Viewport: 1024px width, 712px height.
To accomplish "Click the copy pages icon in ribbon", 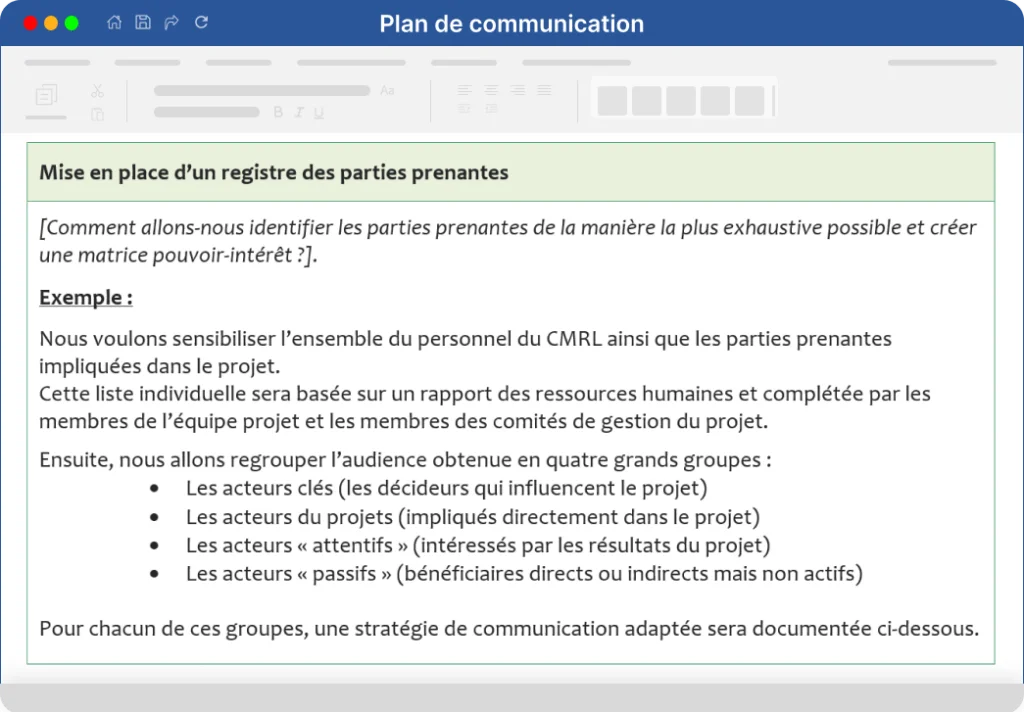I will click(46, 95).
